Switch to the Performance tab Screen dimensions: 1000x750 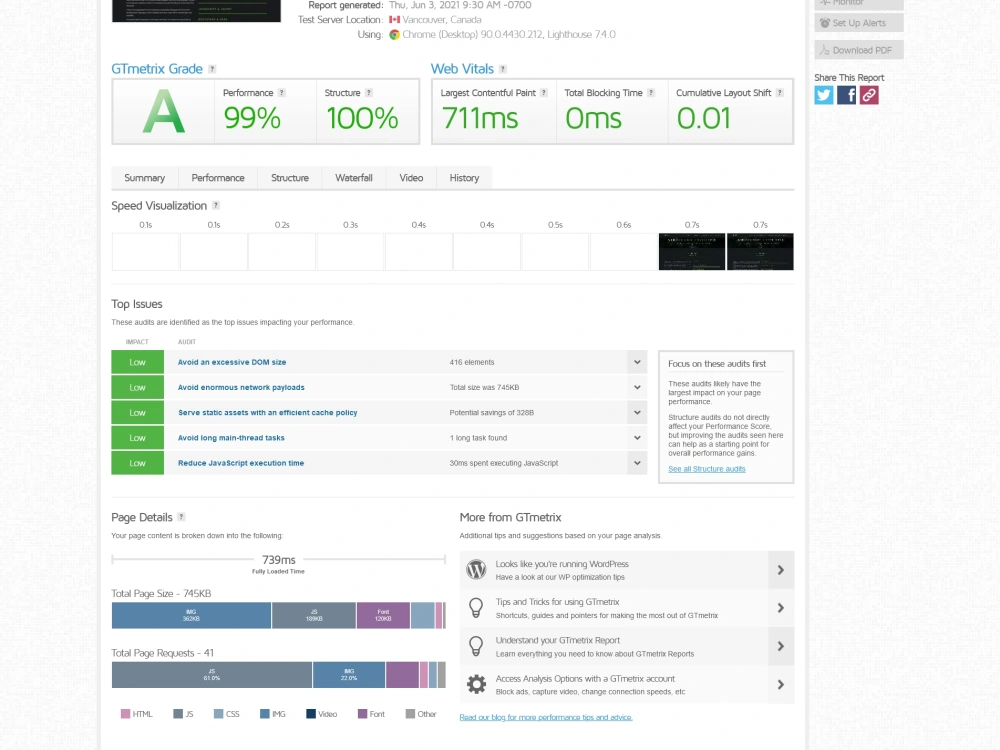(x=218, y=178)
